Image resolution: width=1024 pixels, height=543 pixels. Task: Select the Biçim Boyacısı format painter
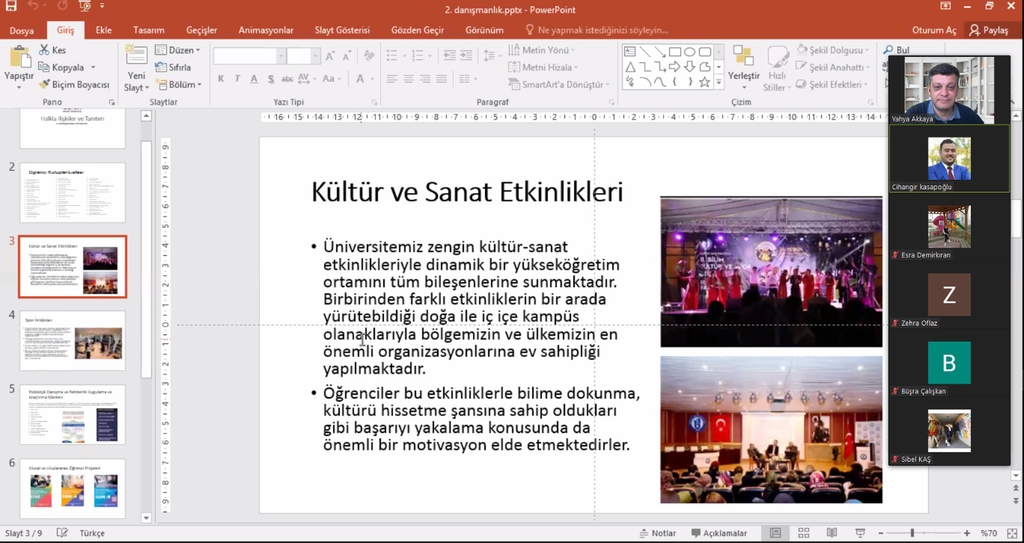point(74,85)
